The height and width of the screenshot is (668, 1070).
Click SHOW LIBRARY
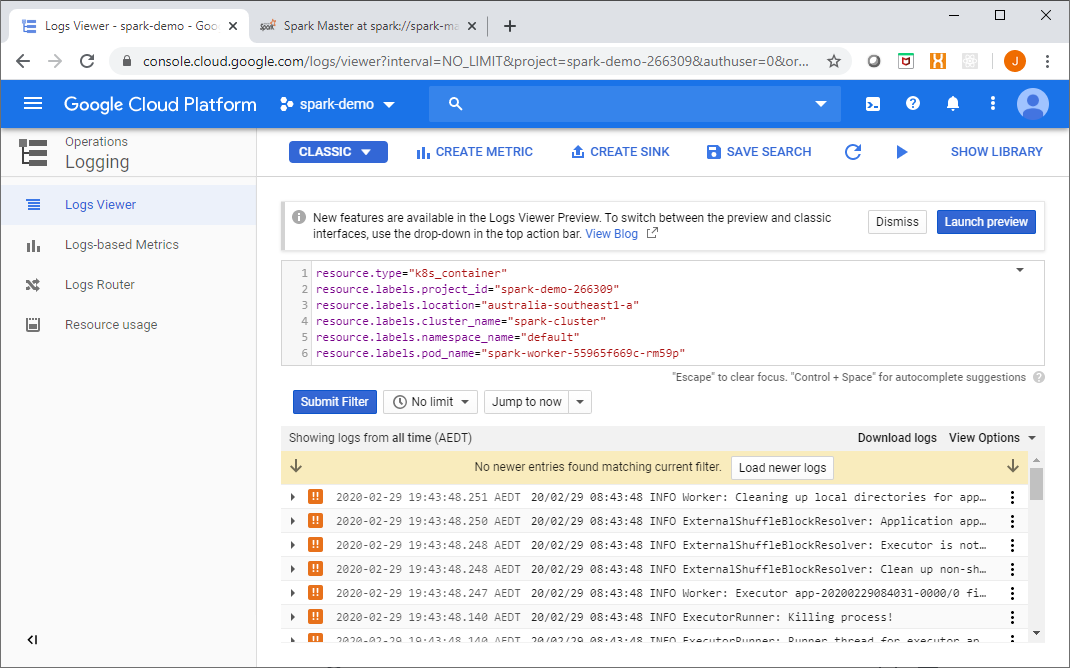click(996, 151)
